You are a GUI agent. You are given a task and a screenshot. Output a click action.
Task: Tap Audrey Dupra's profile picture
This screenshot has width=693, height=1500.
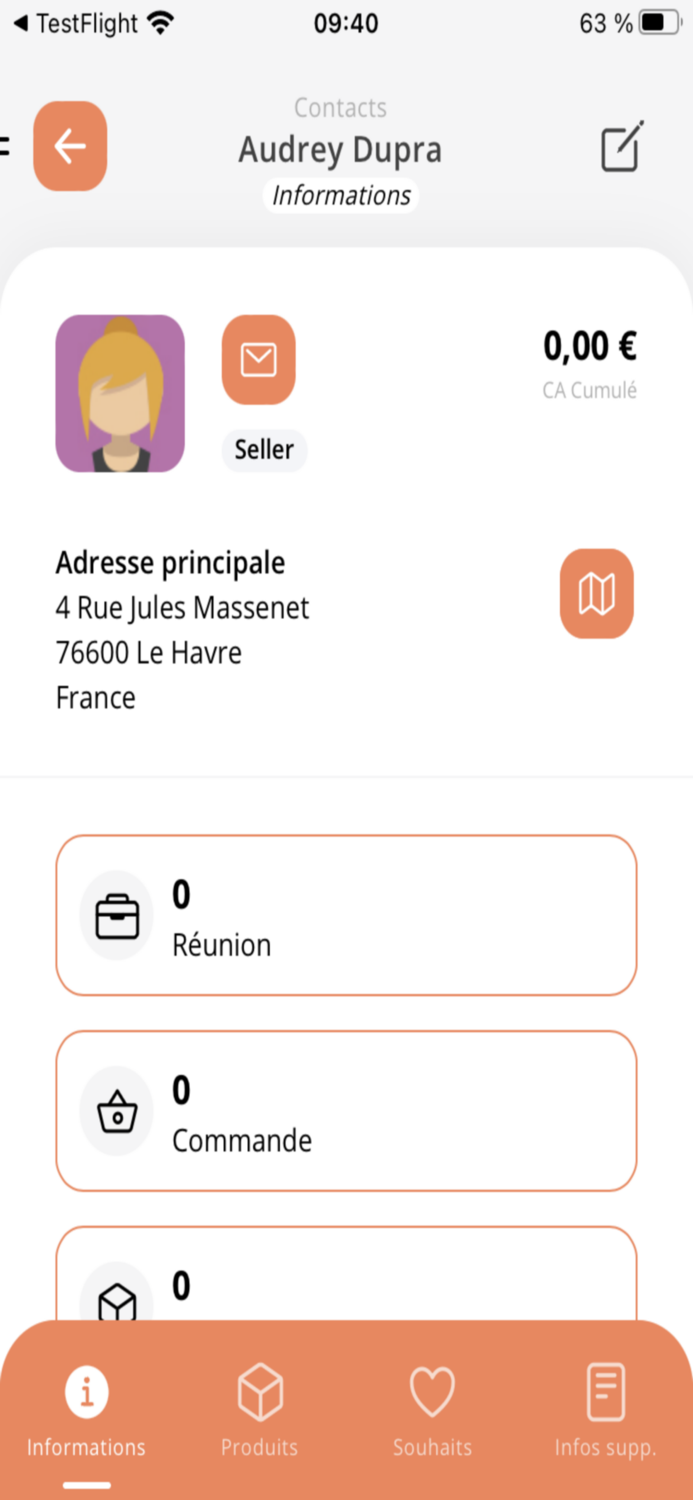click(119, 392)
